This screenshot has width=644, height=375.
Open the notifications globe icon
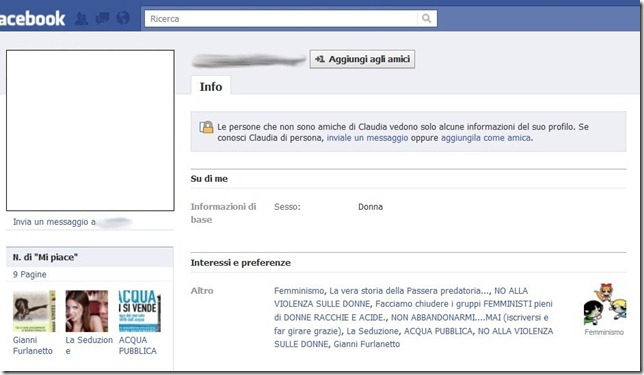[x=123, y=18]
